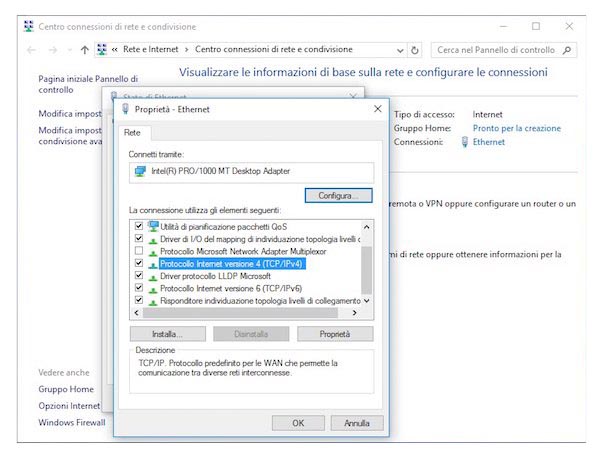This screenshot has height=456, width=610.
Task: Click the Configura button
Action: coord(338,195)
